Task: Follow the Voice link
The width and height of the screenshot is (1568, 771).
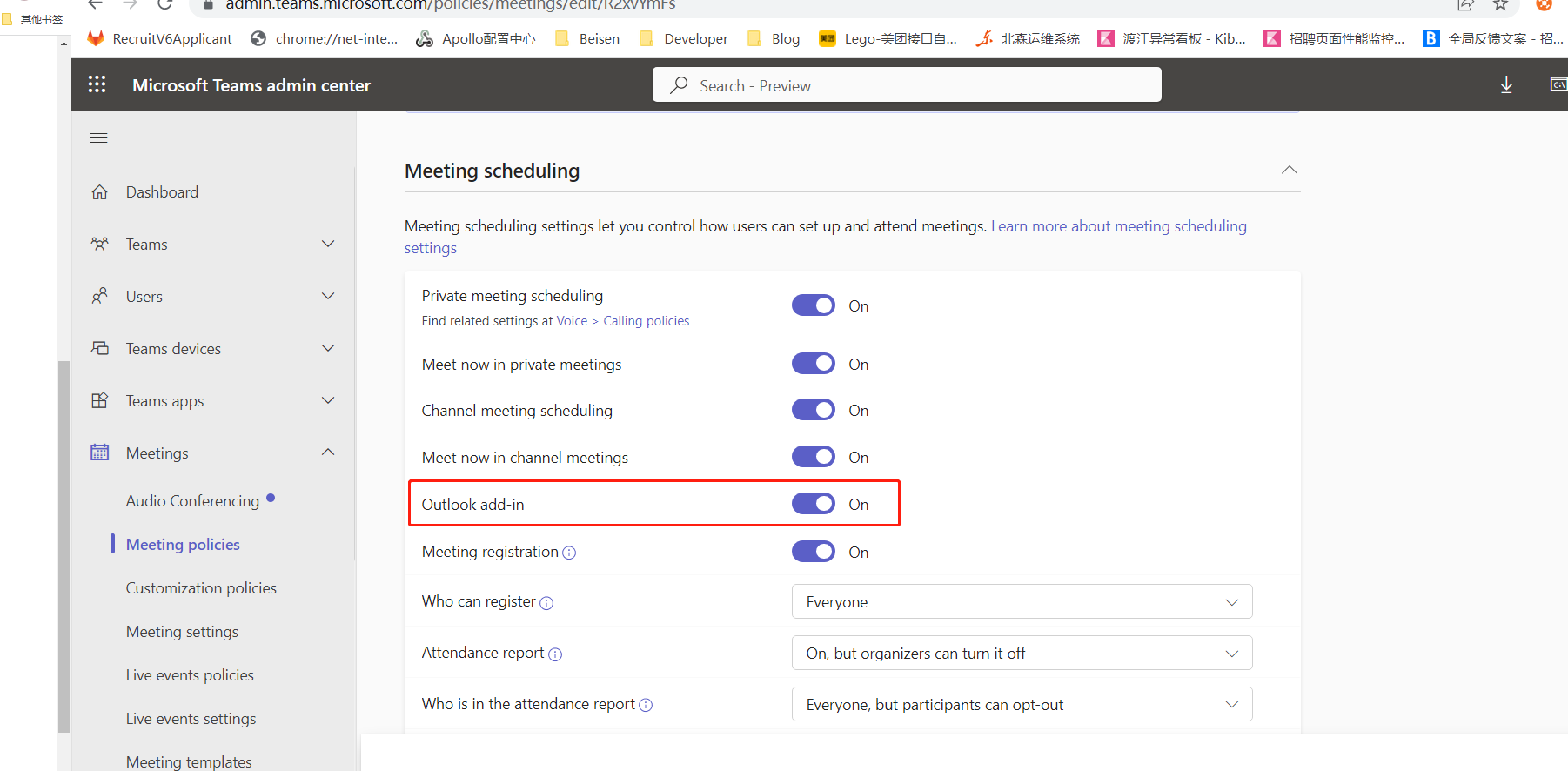Action: pyautogui.click(x=572, y=321)
